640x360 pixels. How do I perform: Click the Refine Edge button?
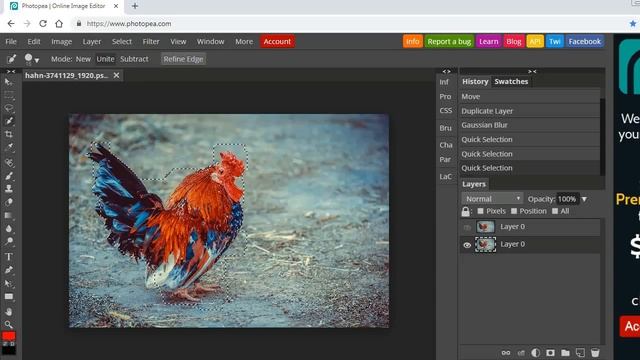[183, 59]
